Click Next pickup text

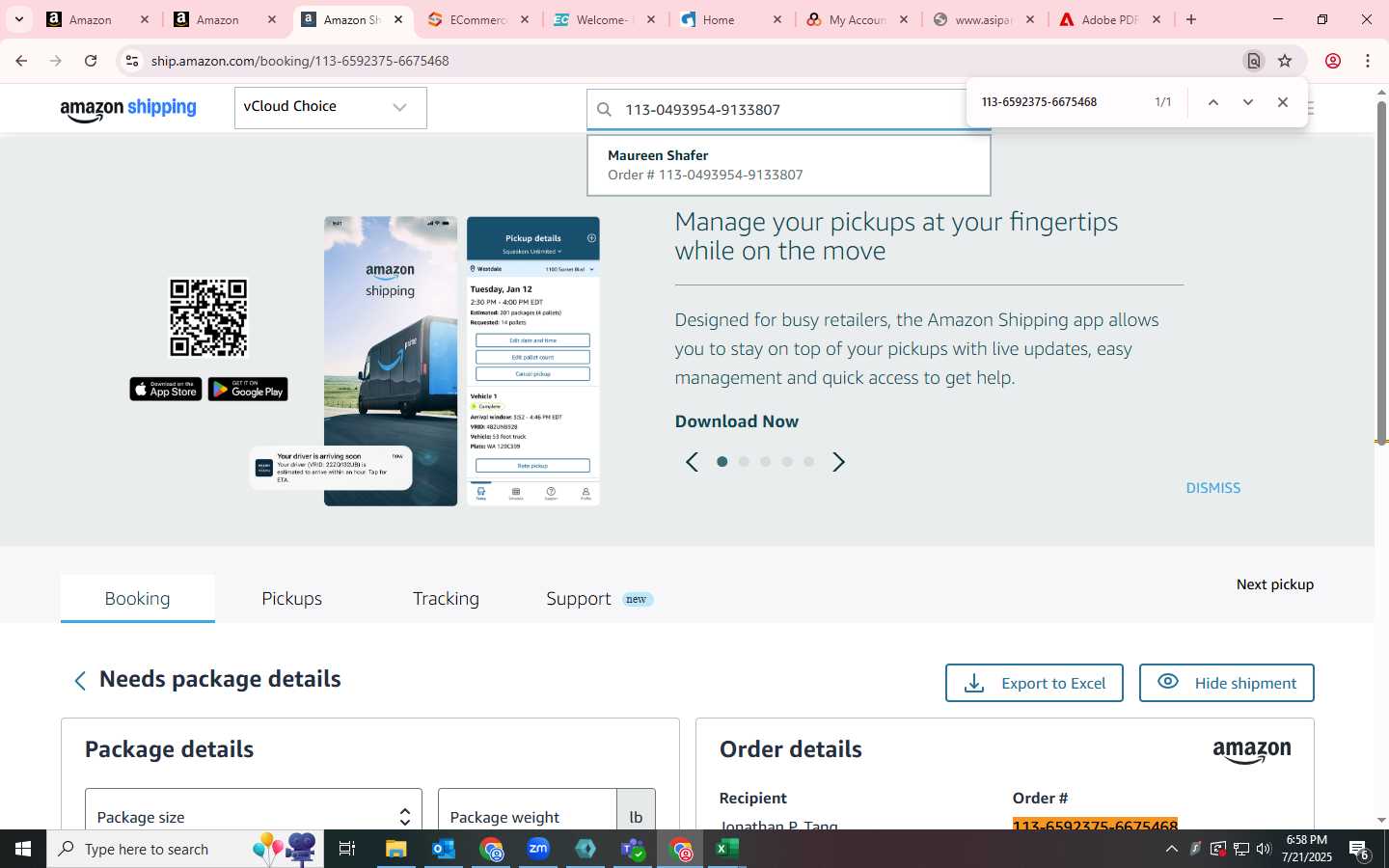click(1275, 584)
